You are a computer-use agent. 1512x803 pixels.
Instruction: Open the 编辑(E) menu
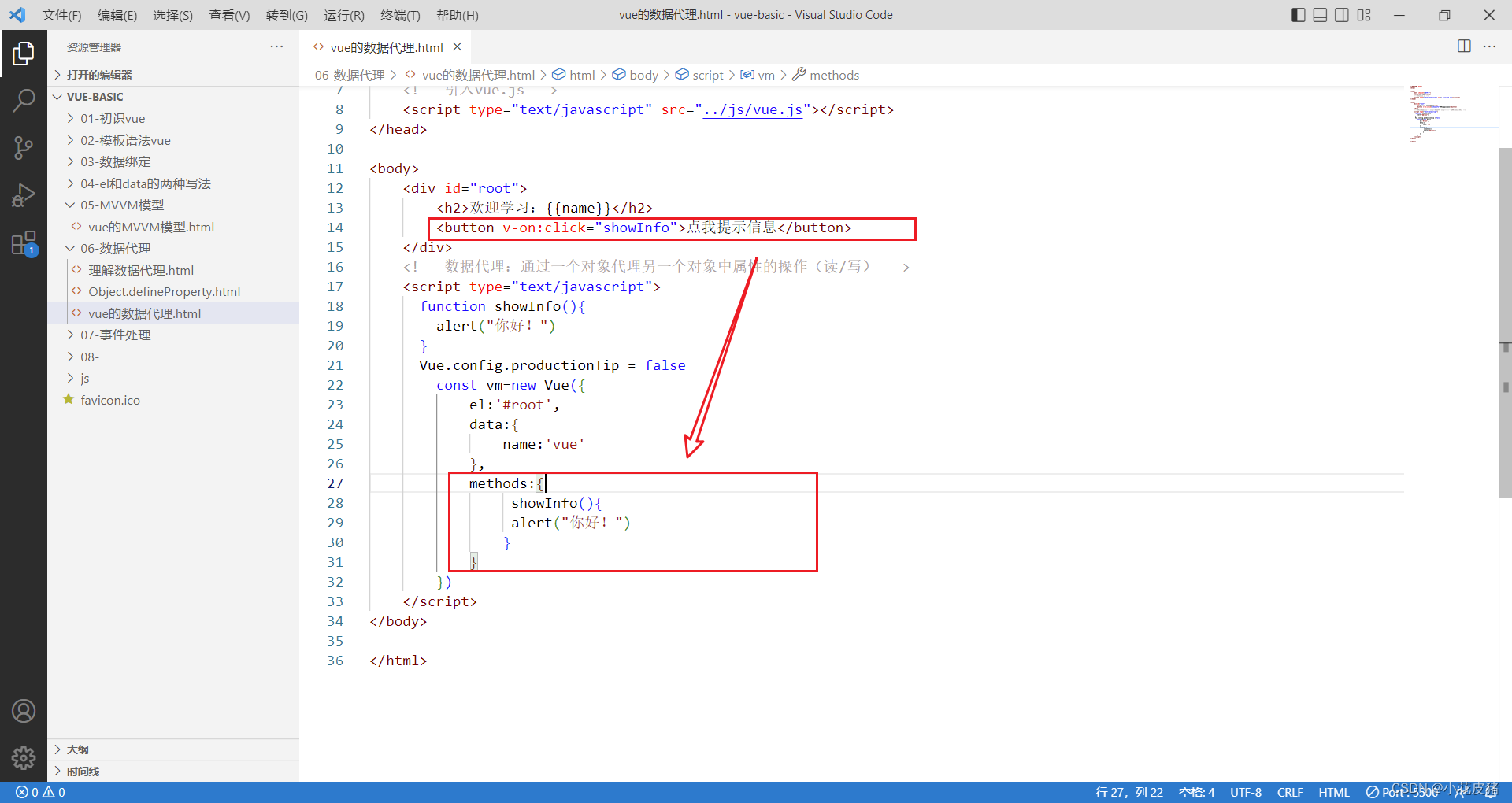click(x=117, y=15)
